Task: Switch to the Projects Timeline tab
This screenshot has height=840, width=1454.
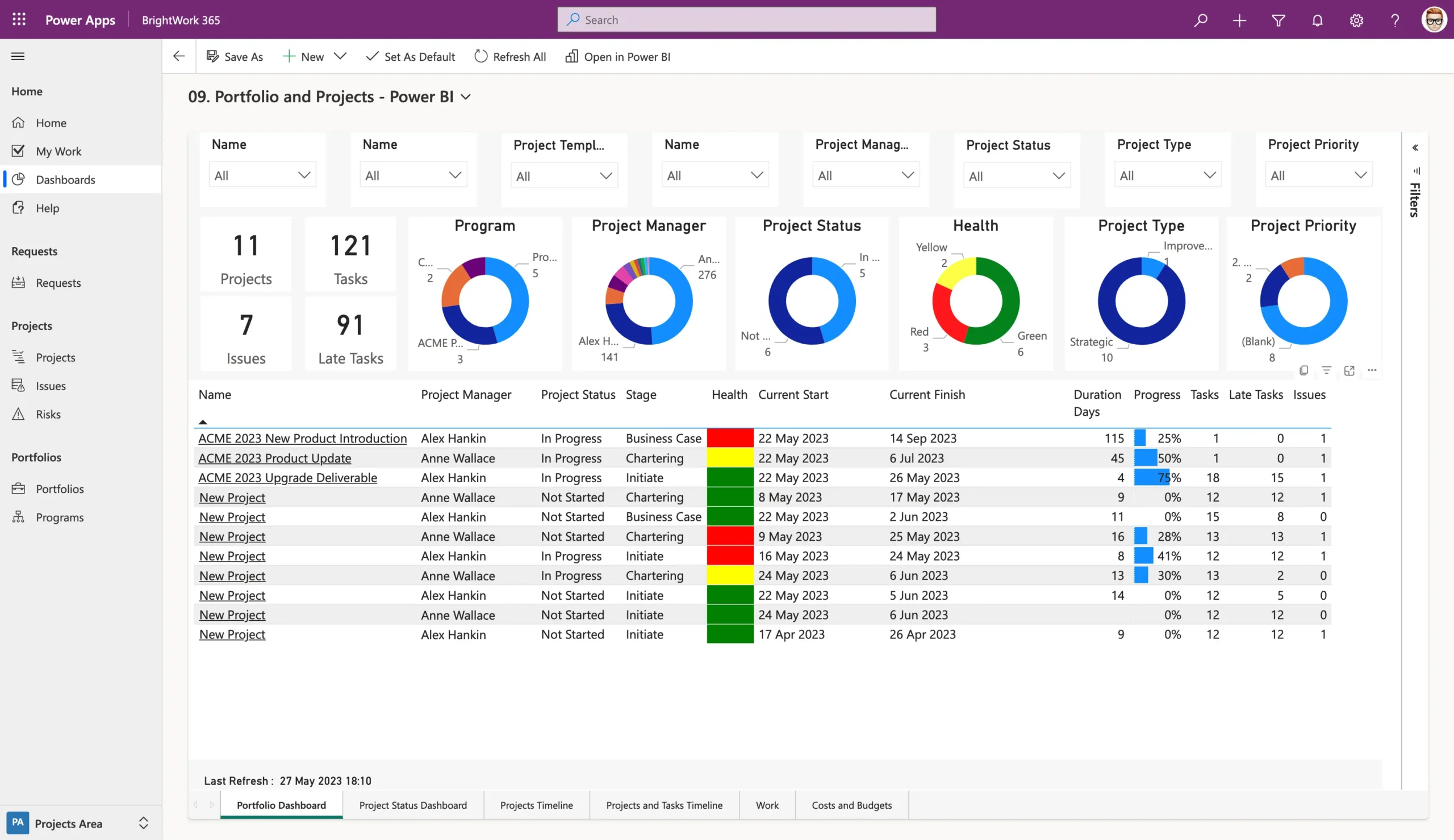Action: tap(536, 804)
